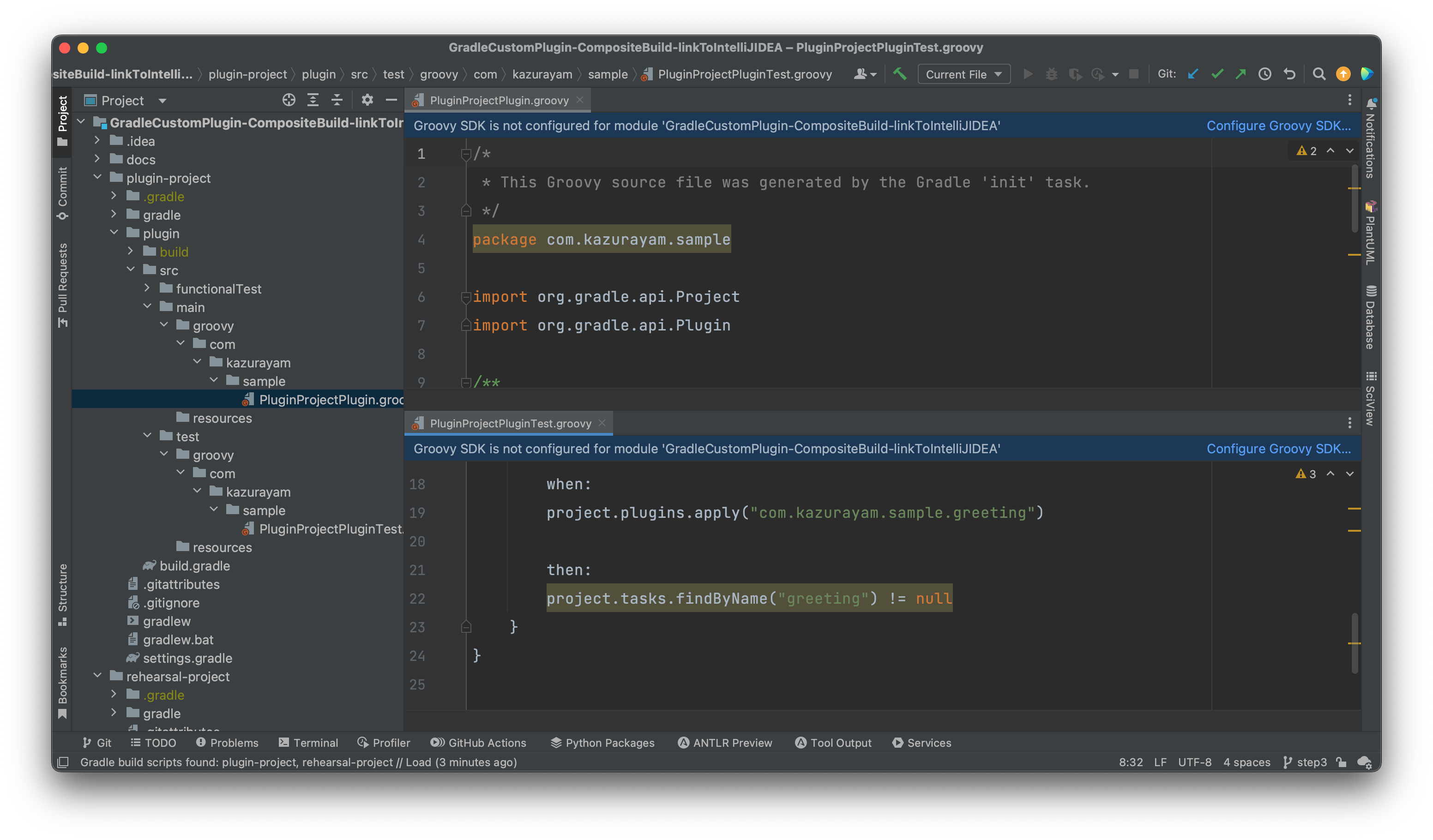Screen dimensions: 1433x840
Task: Click the orange IDE update icon
Action: tap(1343, 74)
